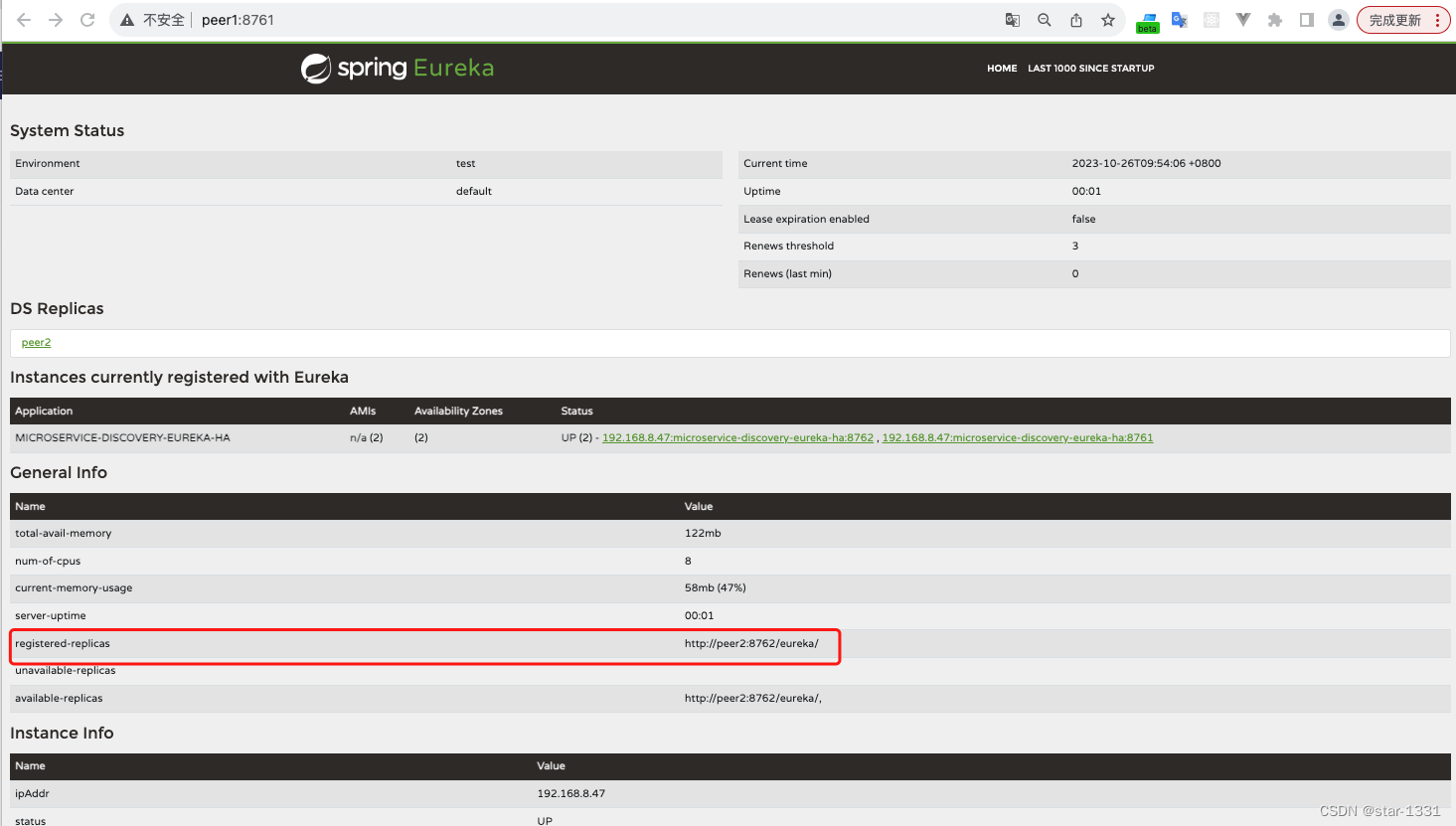The height and width of the screenshot is (826, 1456).
Task: Click the Lease expiration enabled label
Action: (806, 220)
